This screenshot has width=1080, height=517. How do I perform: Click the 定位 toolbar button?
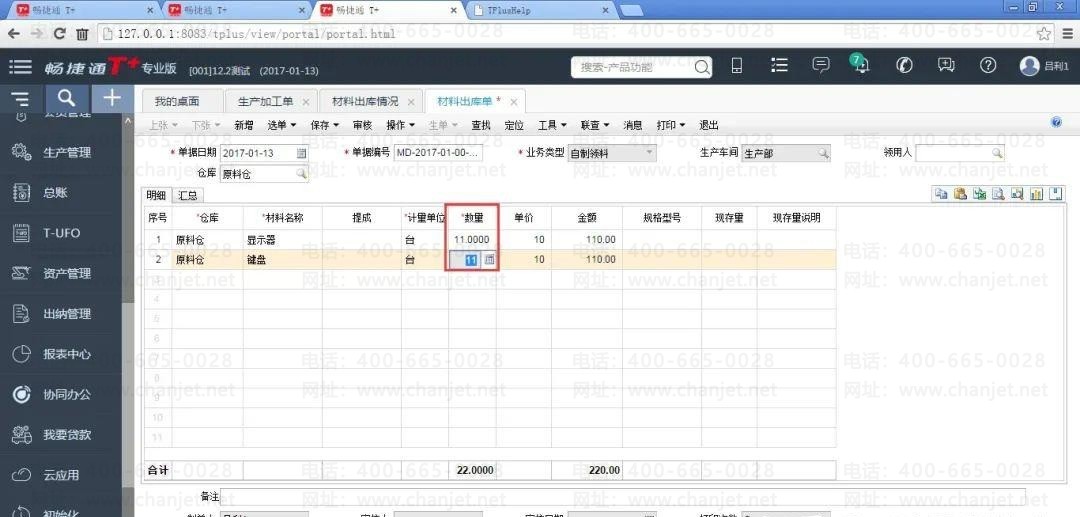(x=514, y=125)
